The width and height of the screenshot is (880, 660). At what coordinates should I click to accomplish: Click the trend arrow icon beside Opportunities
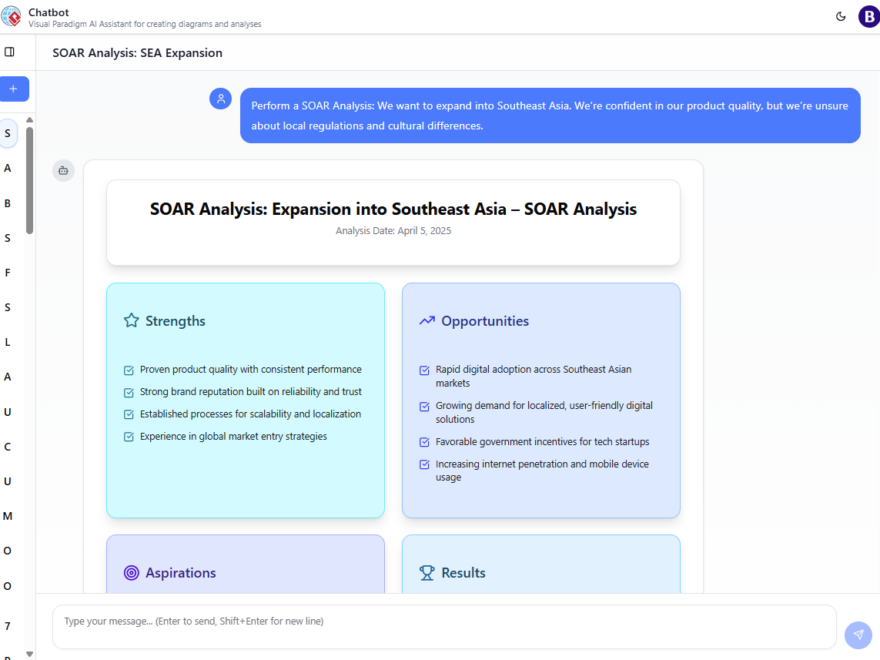pos(426,320)
